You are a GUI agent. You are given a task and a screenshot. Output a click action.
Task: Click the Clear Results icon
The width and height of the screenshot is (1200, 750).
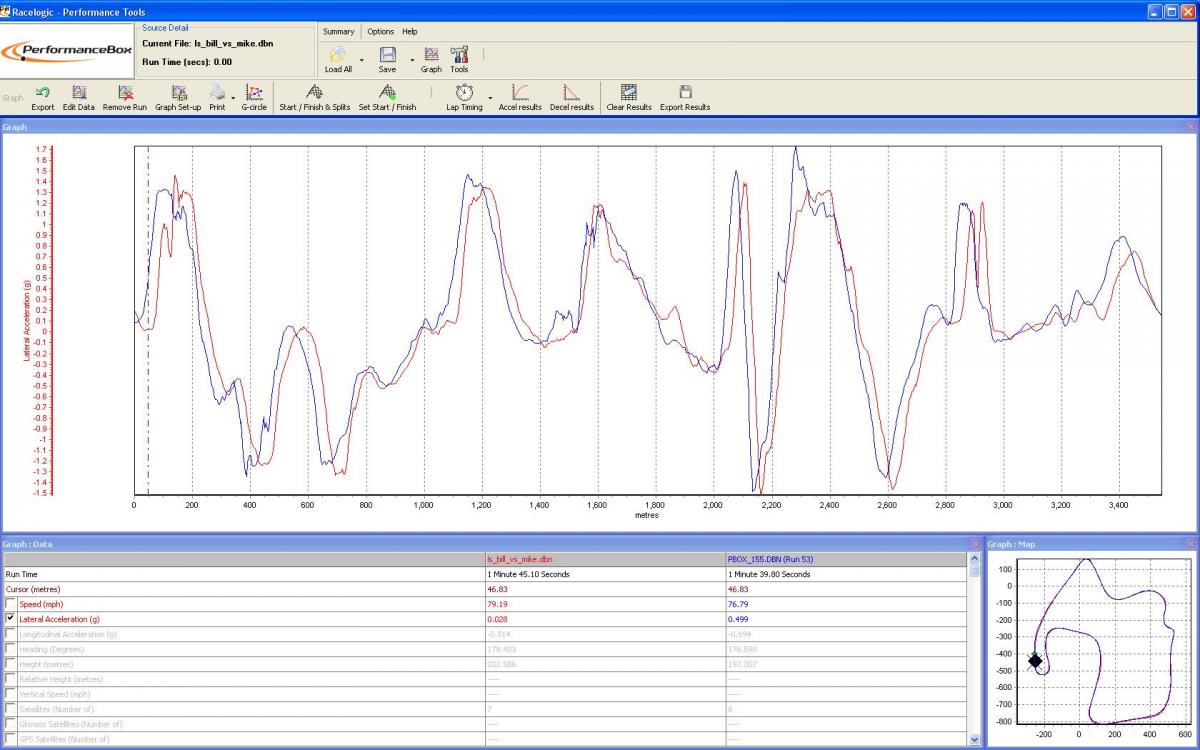pyautogui.click(x=629, y=93)
